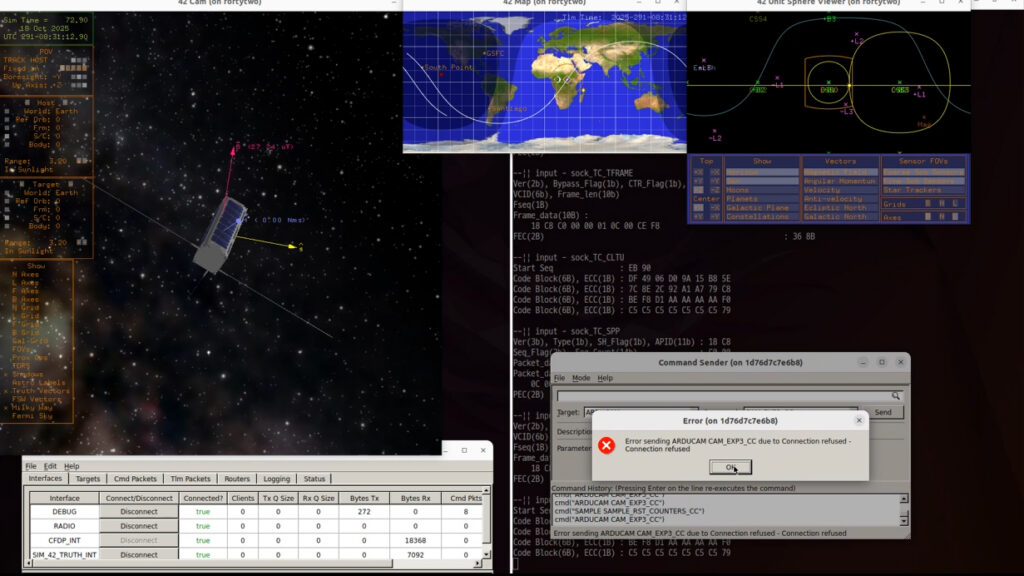
Task: Toggle Galactic North vector
Action: coord(840,216)
